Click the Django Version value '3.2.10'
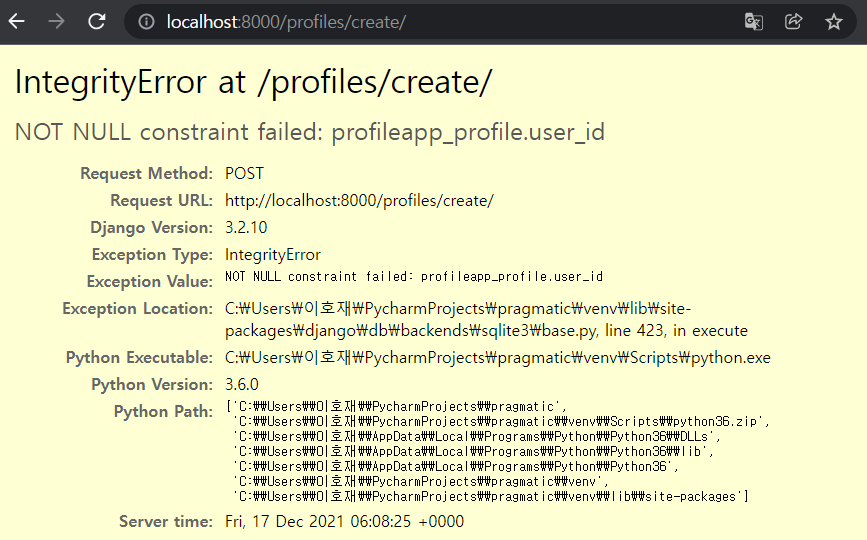The height and width of the screenshot is (540, 867). click(246, 228)
